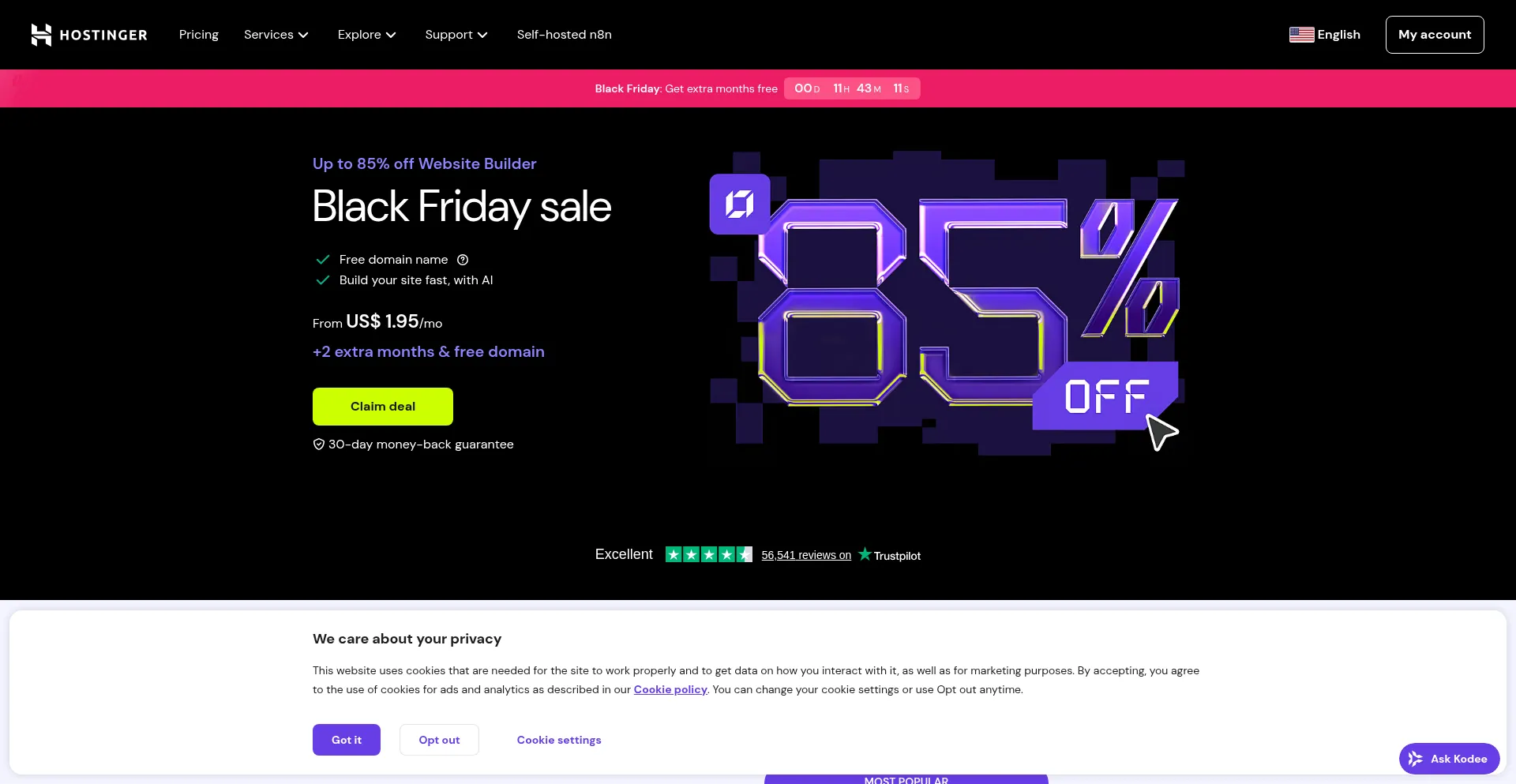The image size is (1516, 784).
Task: Open the Self-hosted n8n menu item
Action: coord(565,35)
